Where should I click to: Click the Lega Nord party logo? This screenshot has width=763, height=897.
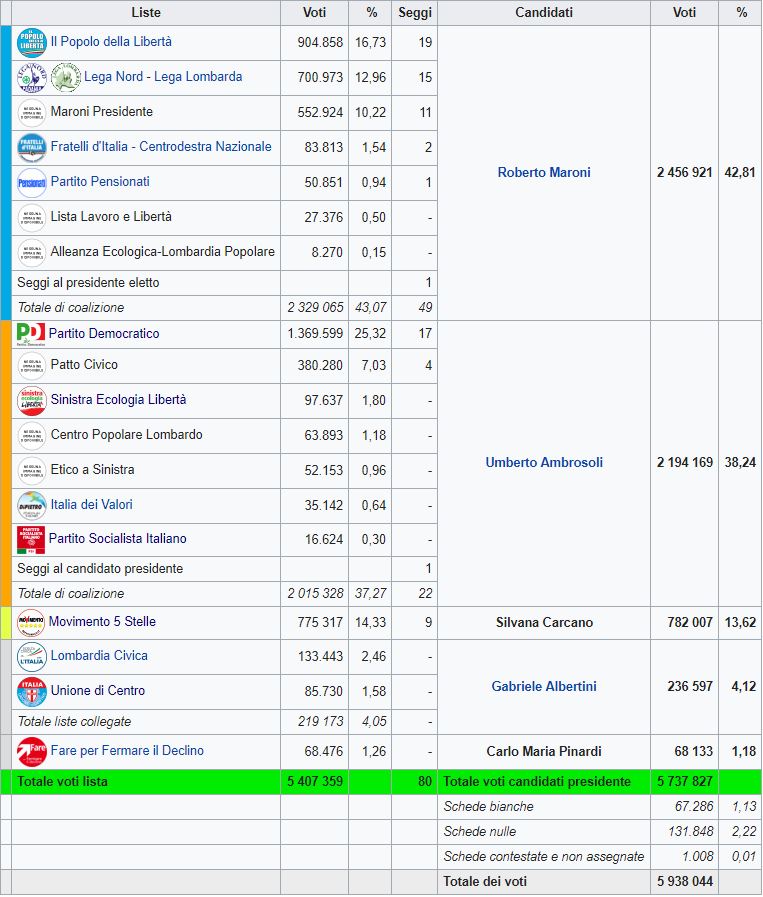32,78
